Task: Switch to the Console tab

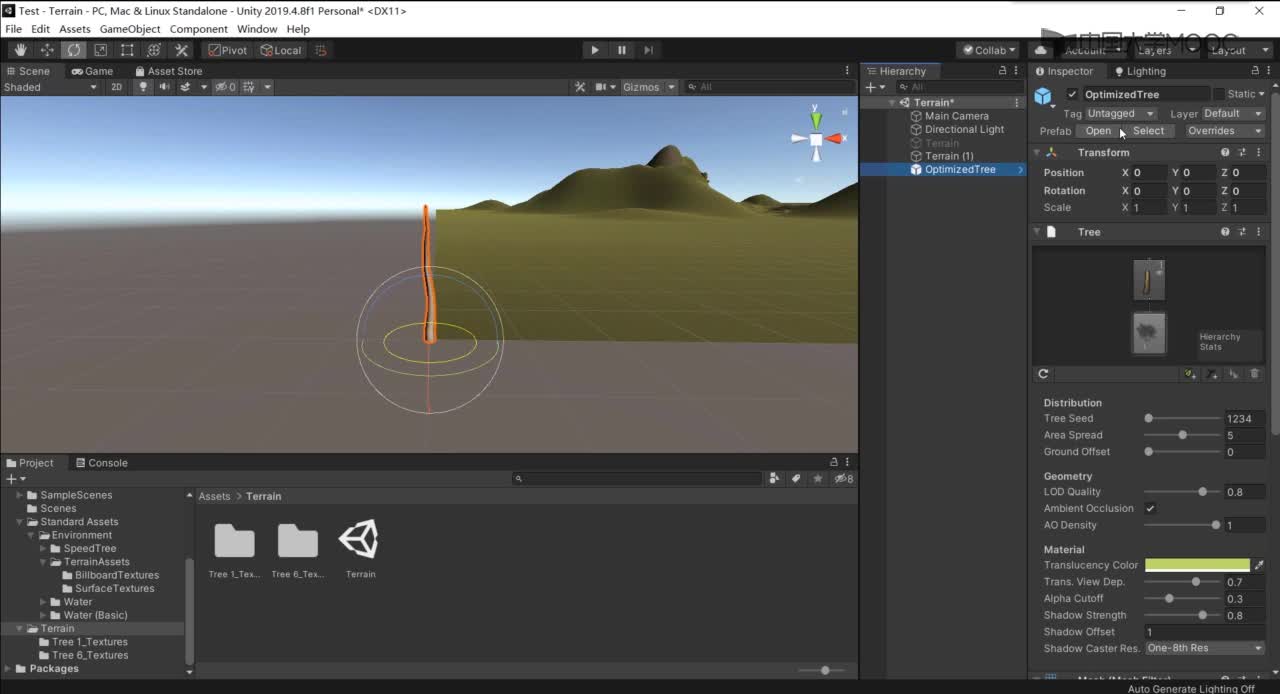Action: click(x=101, y=463)
